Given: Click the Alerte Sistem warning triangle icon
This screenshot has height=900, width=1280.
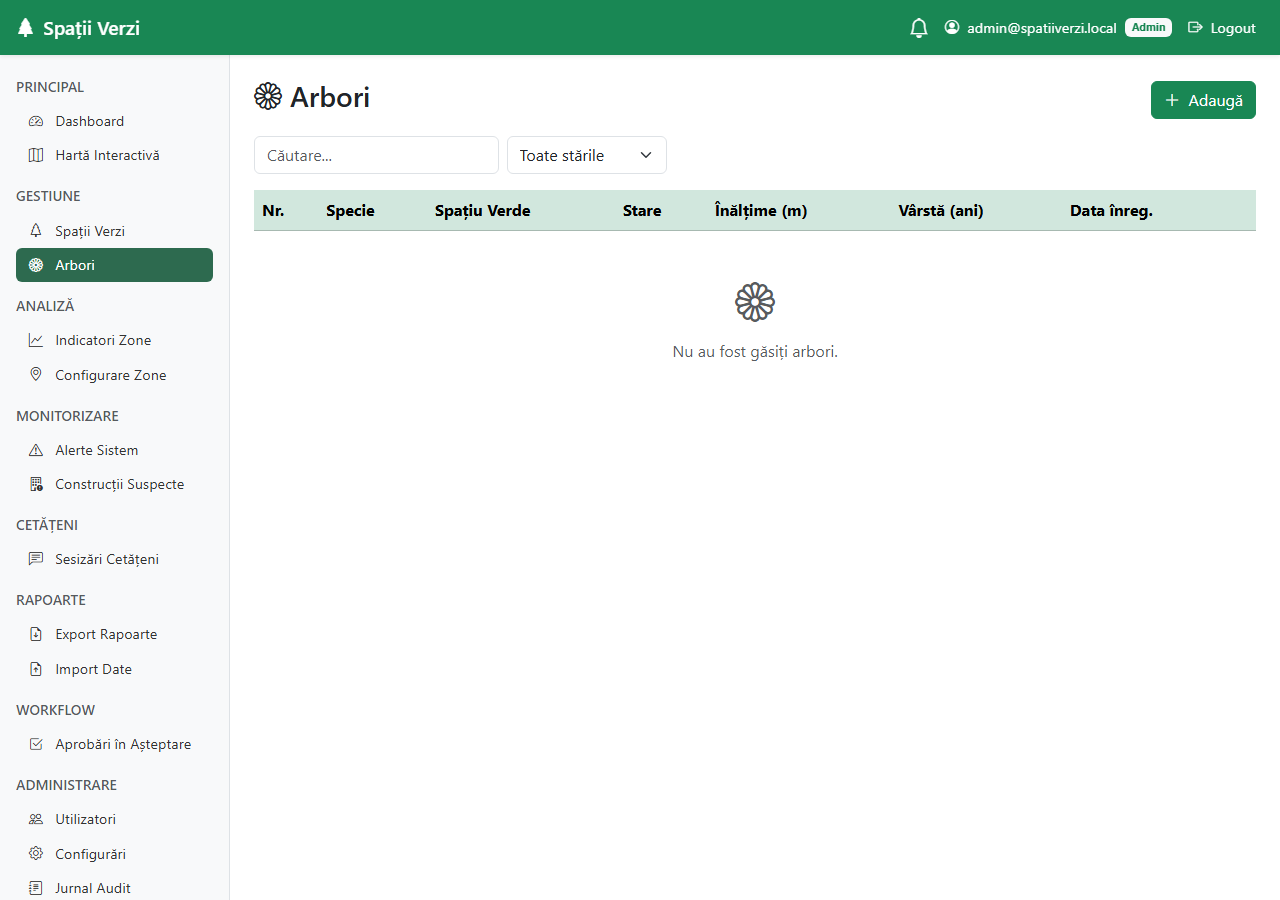Looking at the screenshot, I should point(36,450).
